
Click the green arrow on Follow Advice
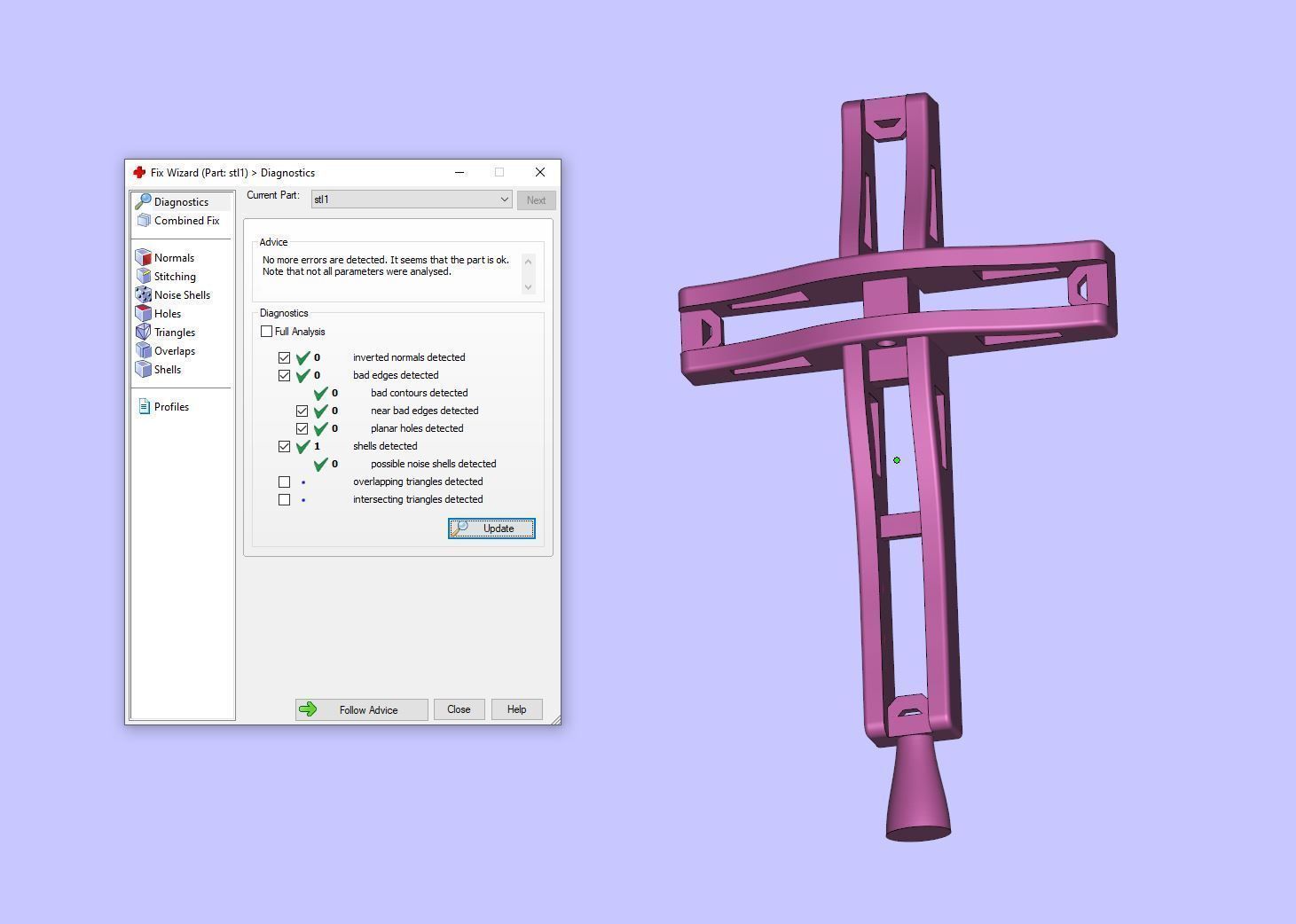(308, 709)
